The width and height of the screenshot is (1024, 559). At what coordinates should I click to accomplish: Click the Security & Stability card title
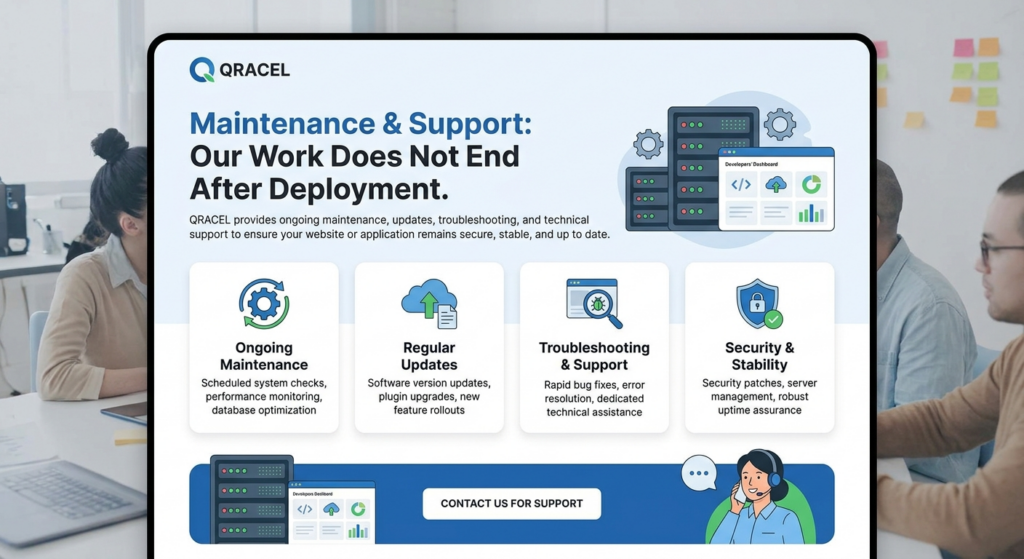759,356
